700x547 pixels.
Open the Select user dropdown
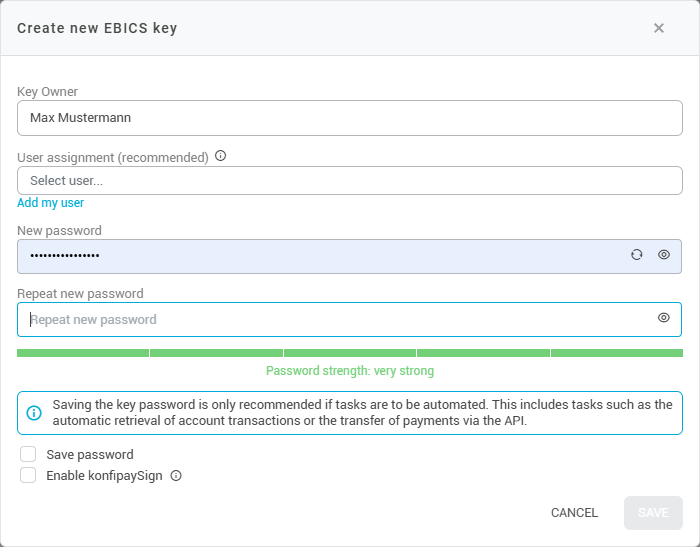[x=349, y=181]
